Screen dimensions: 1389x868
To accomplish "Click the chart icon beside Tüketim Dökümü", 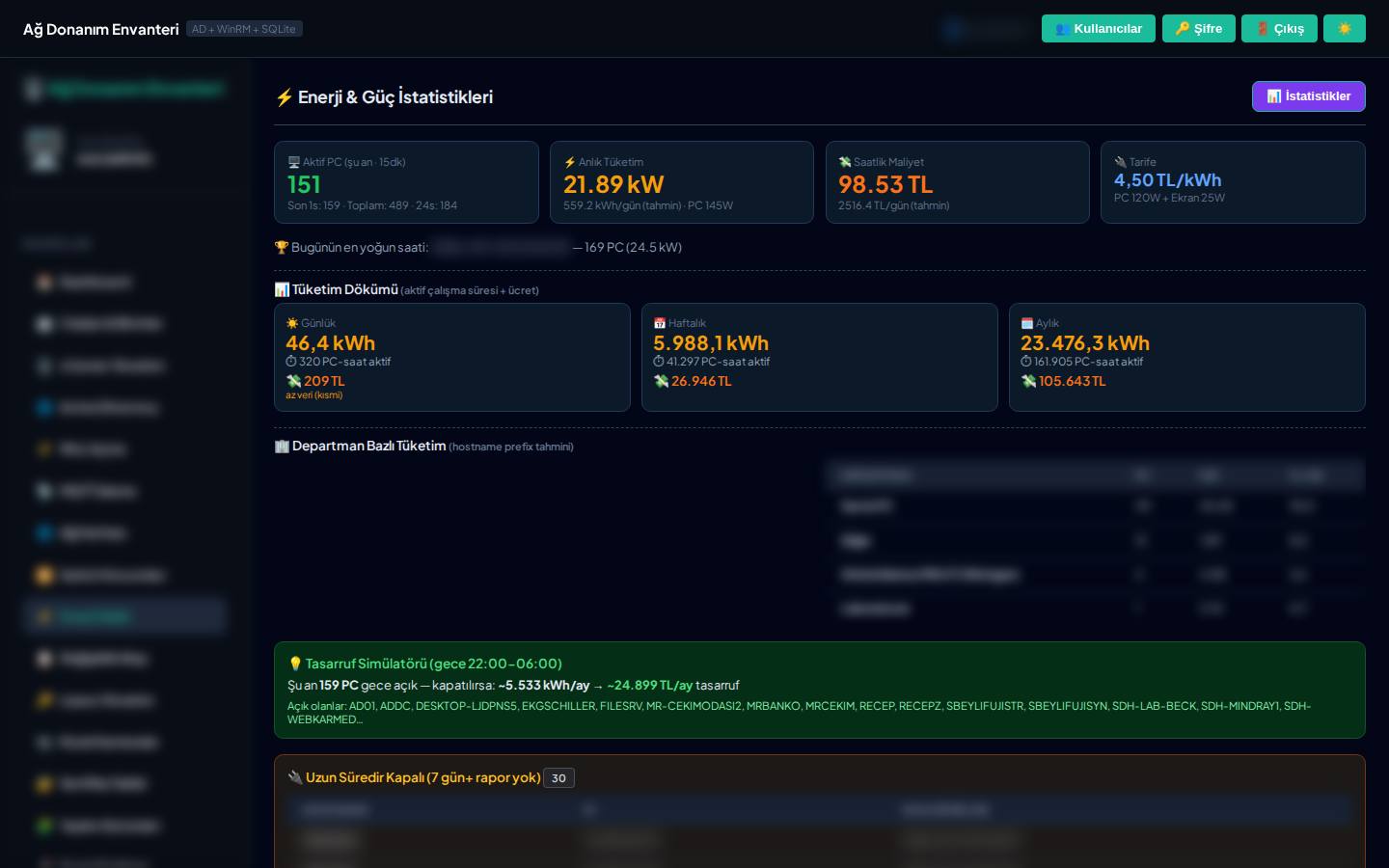I will point(282,289).
